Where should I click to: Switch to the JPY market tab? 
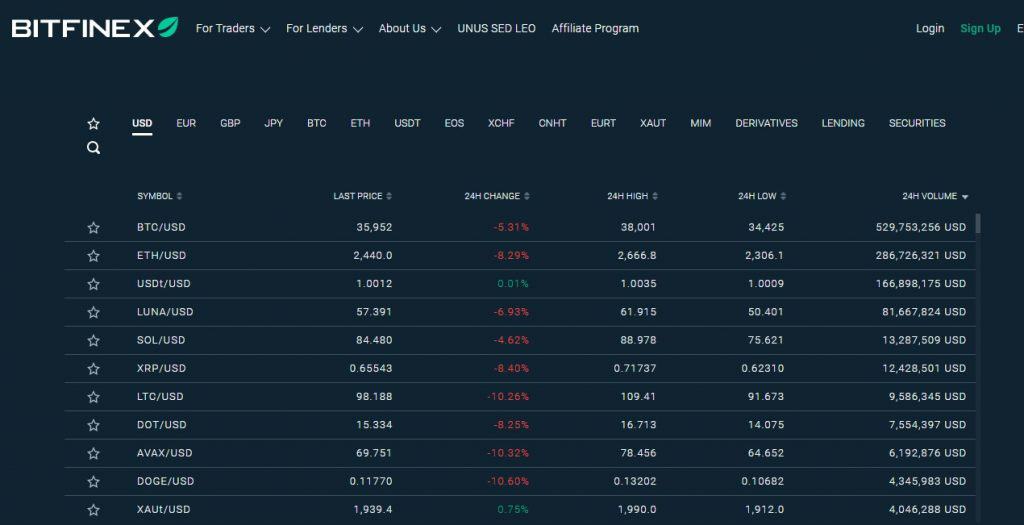pos(274,123)
